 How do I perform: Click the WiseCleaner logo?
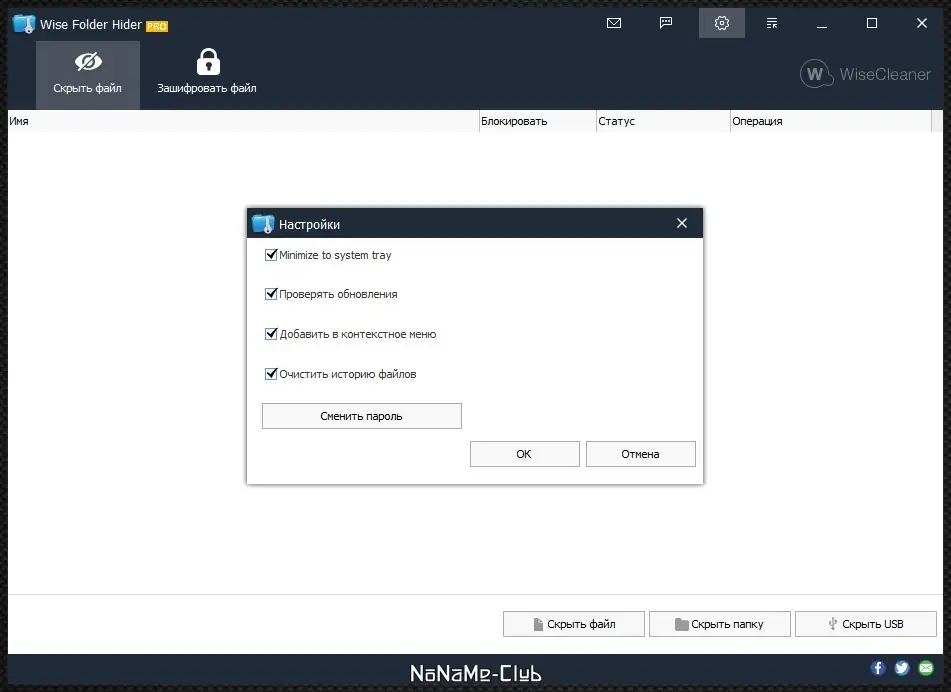(865, 74)
